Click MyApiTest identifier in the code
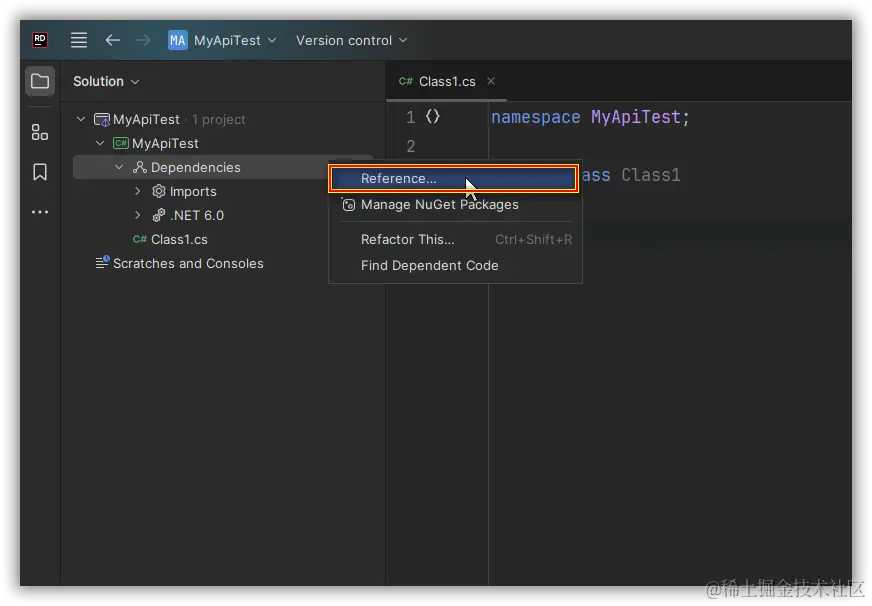 tap(636, 117)
